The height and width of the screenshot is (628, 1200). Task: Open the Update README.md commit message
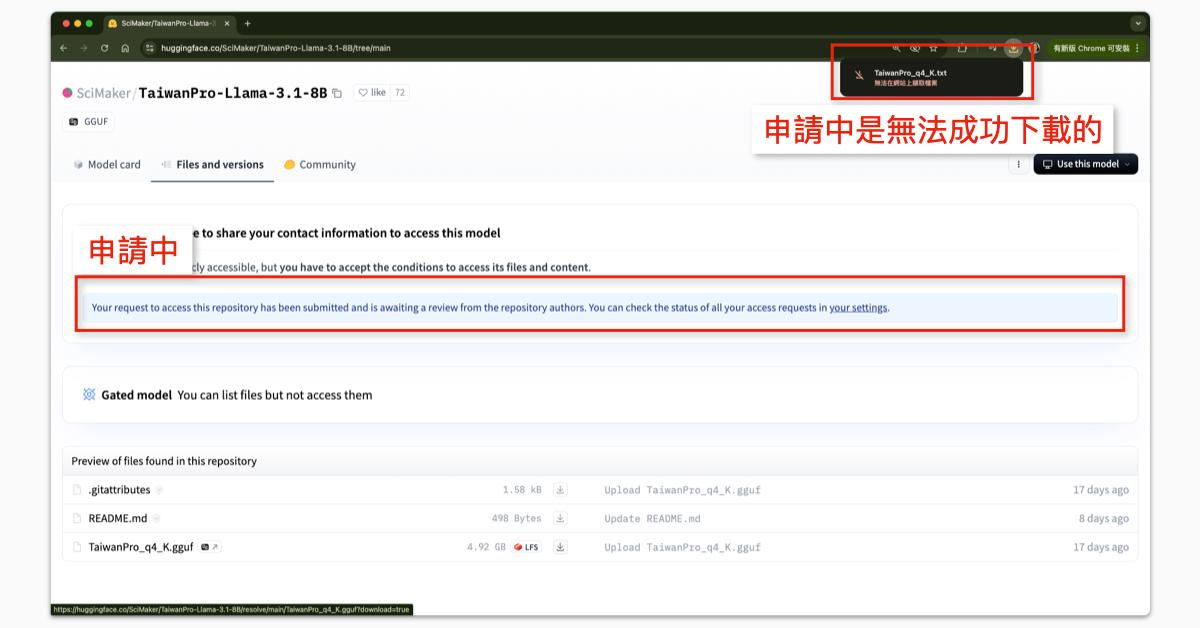[x=652, y=518]
